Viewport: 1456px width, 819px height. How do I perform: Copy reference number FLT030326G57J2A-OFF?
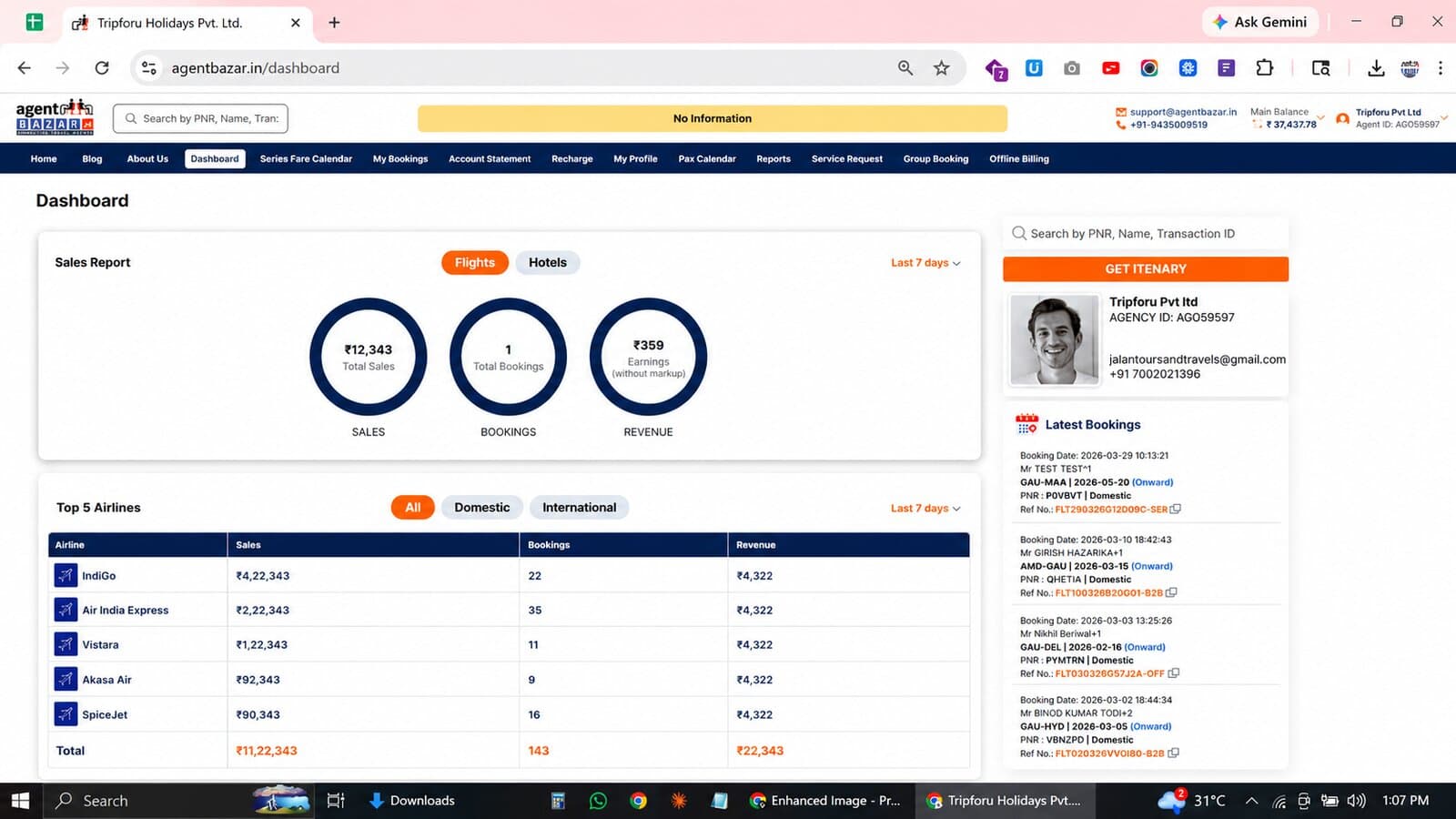tap(1174, 673)
